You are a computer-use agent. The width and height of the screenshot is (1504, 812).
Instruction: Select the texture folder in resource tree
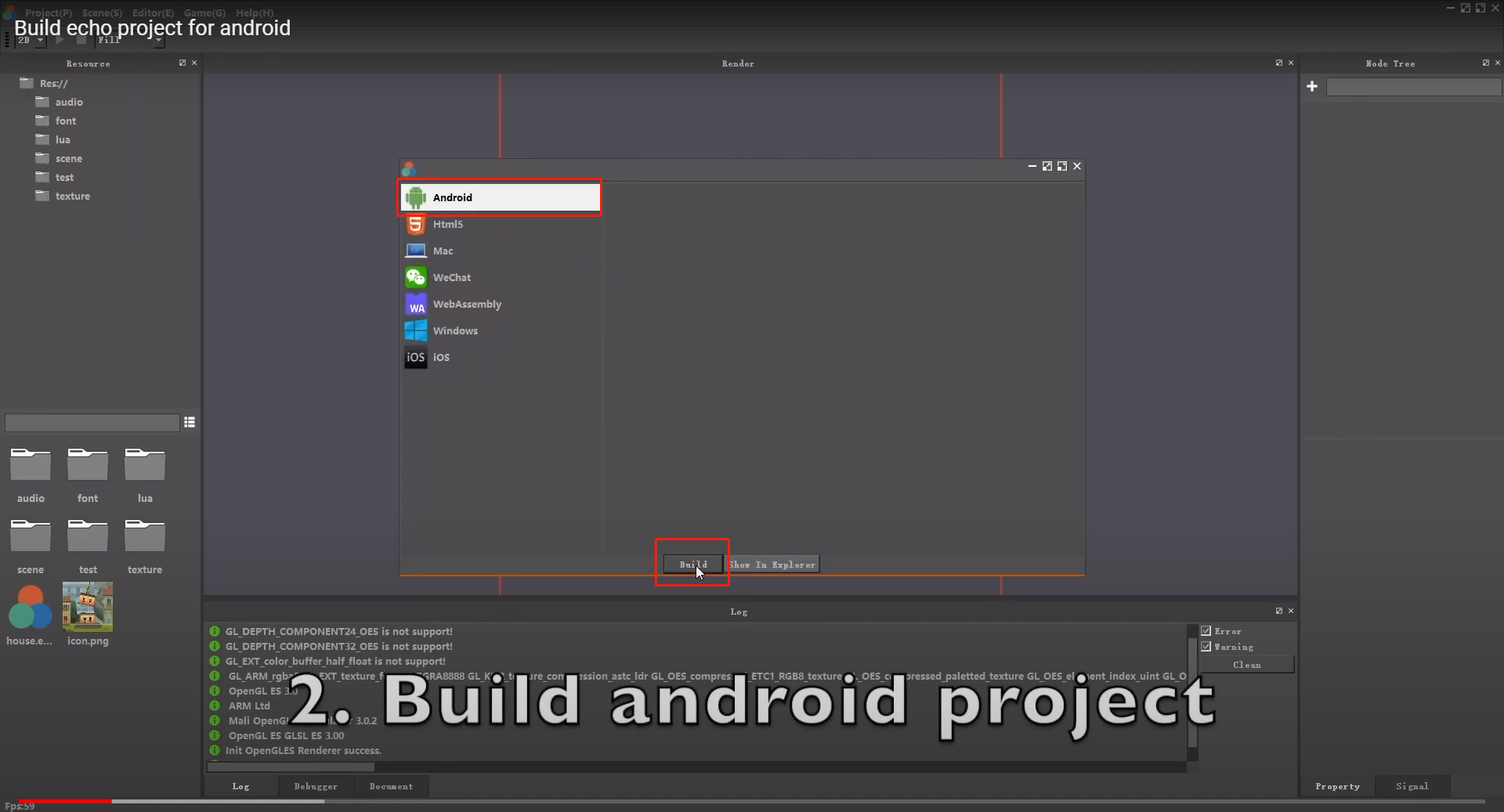coord(72,197)
